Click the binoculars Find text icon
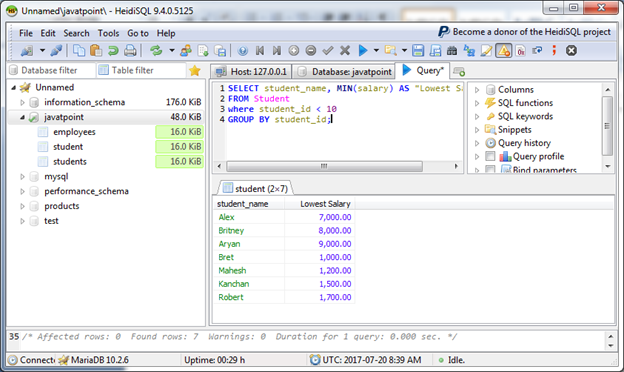Viewport: 624px width, 372px height. click(x=452, y=51)
